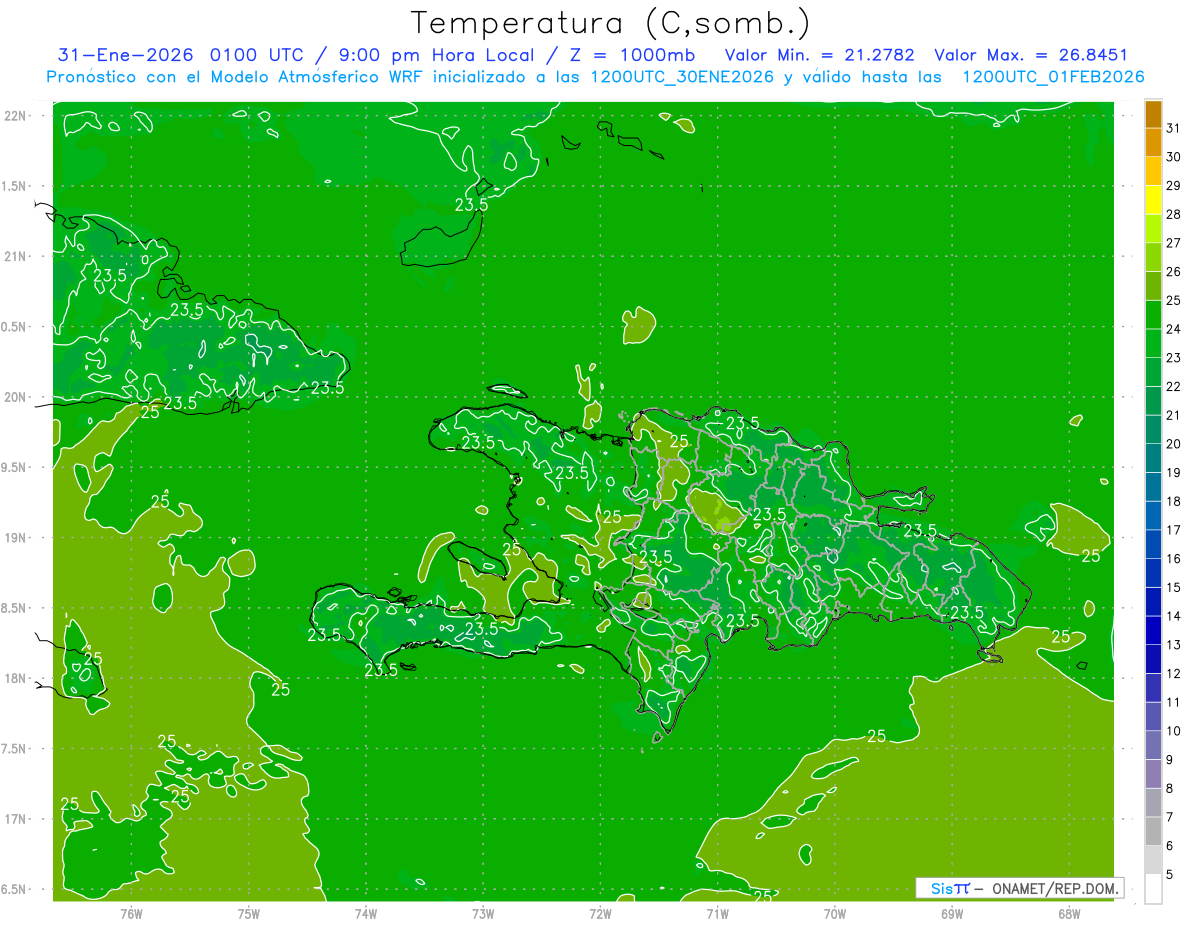Click the "18" value on the color scale

tap(1174, 501)
